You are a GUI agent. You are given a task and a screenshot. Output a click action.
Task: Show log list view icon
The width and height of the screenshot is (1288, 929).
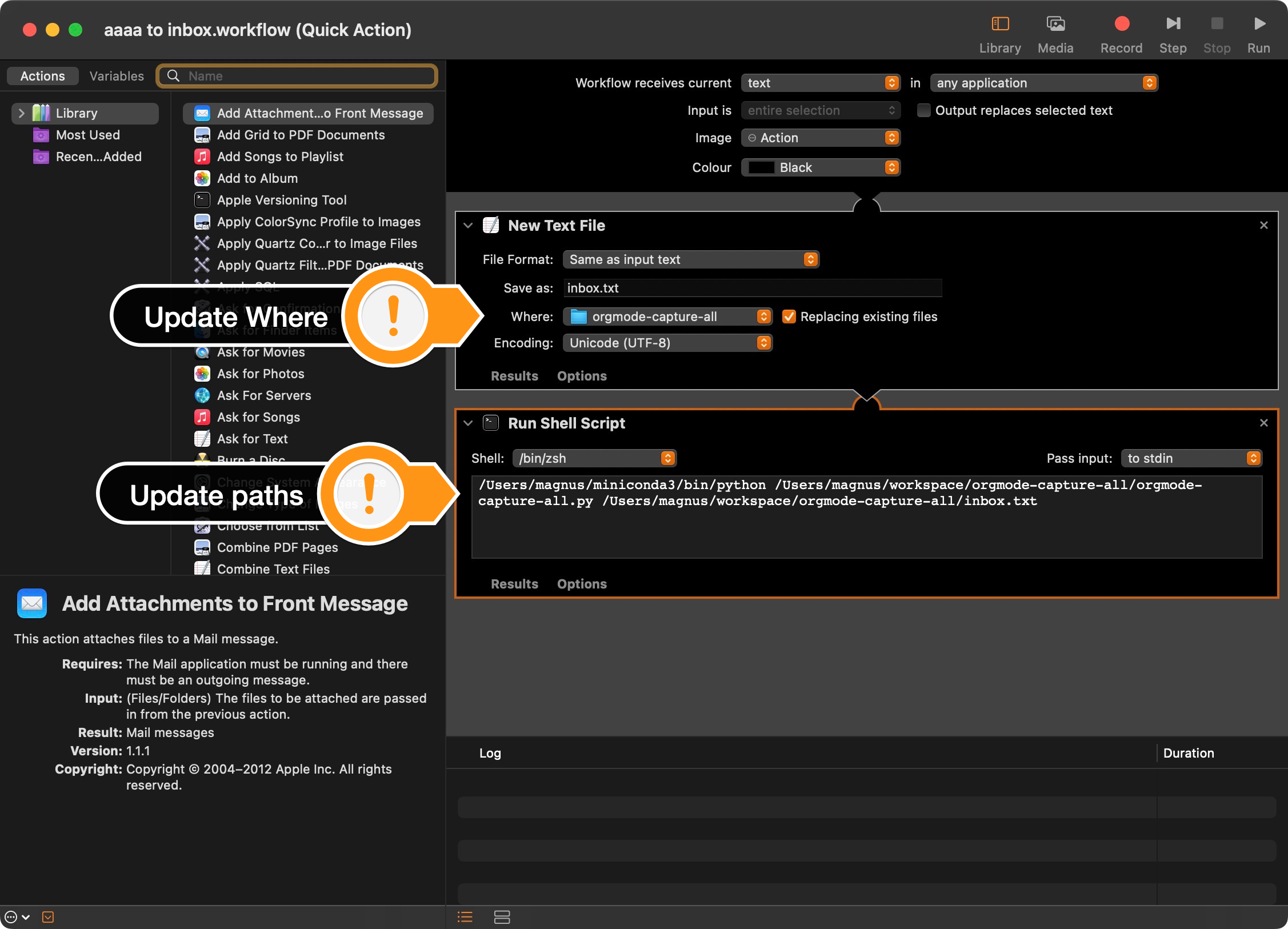pyautogui.click(x=465, y=917)
